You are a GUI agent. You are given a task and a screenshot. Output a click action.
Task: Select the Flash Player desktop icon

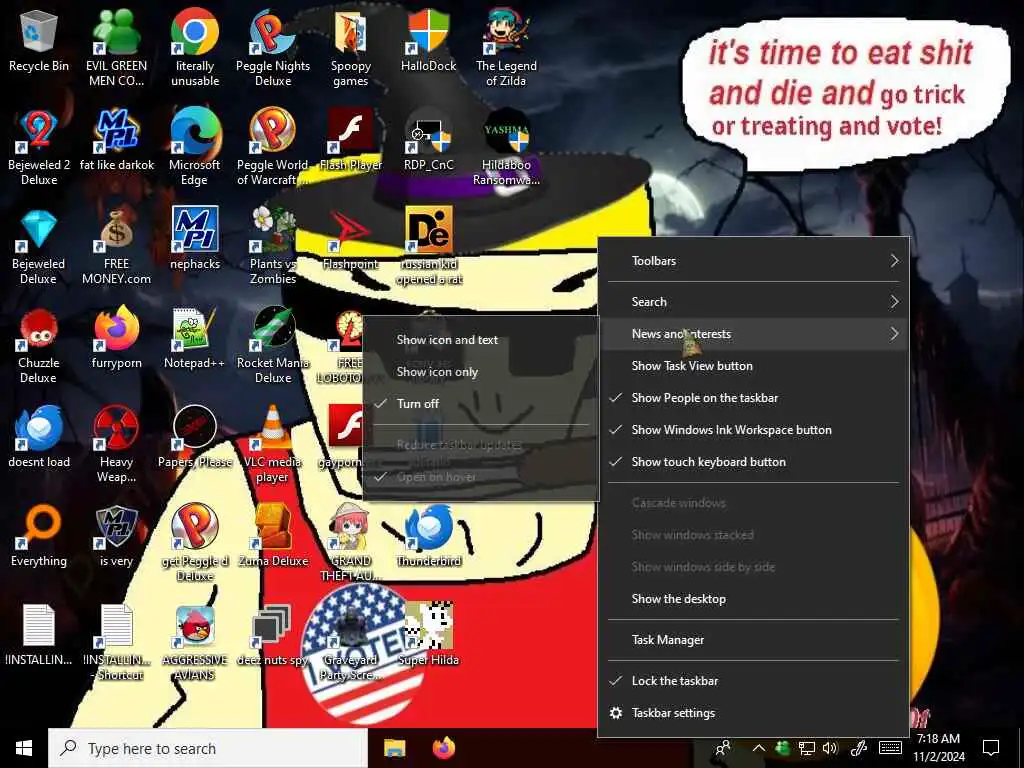click(351, 140)
